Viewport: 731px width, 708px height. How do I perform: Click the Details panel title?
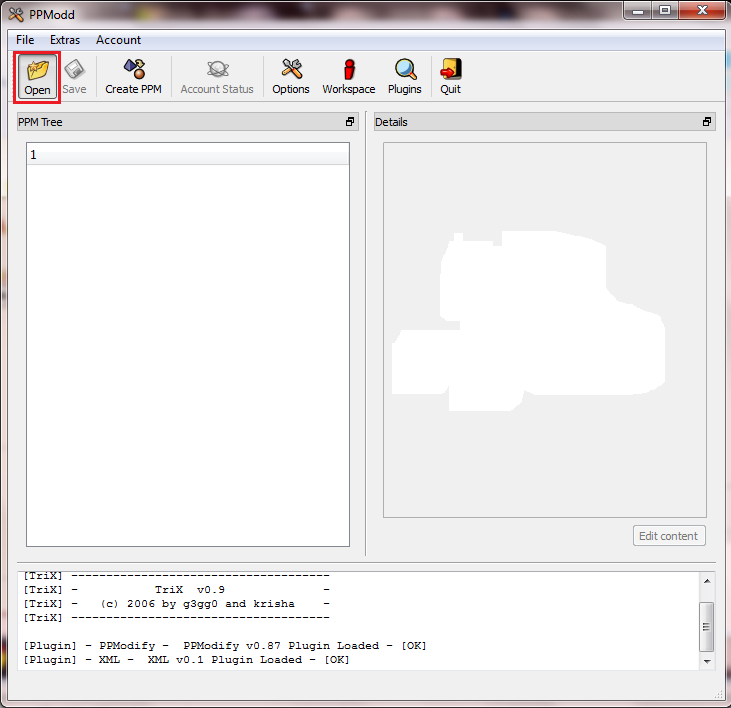point(391,122)
